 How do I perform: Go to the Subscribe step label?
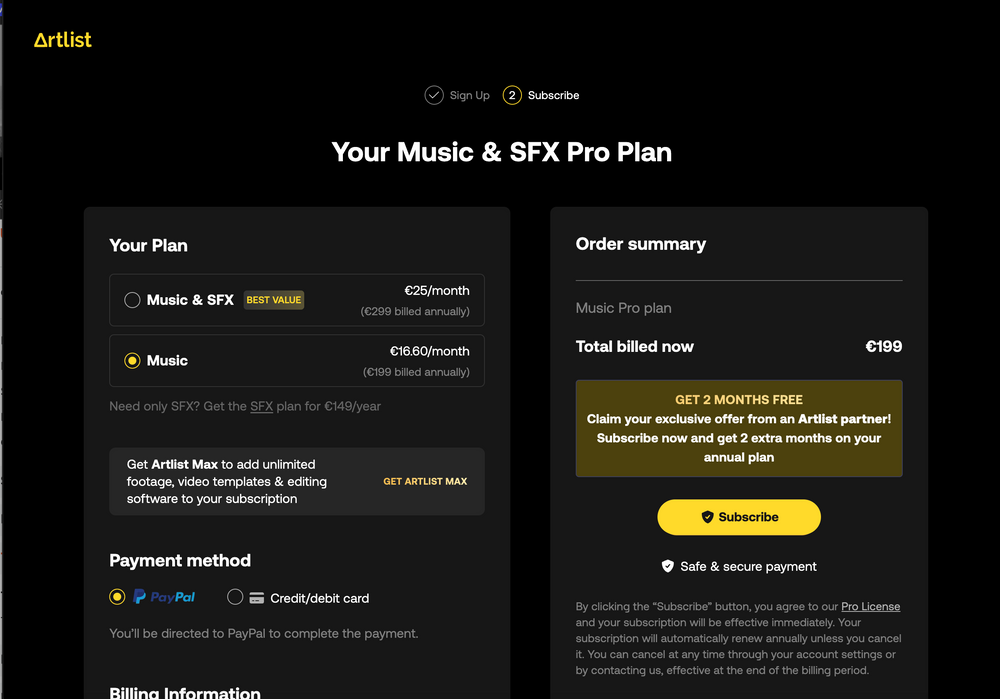click(x=553, y=95)
